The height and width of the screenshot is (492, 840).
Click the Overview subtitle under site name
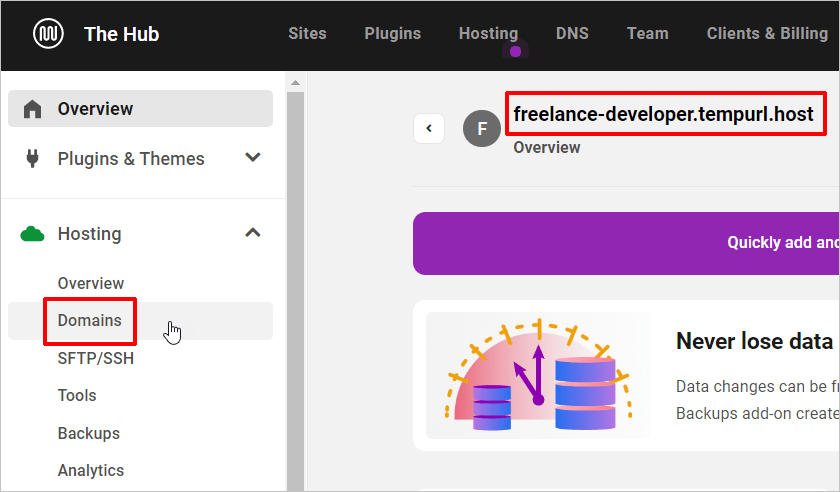click(x=546, y=147)
